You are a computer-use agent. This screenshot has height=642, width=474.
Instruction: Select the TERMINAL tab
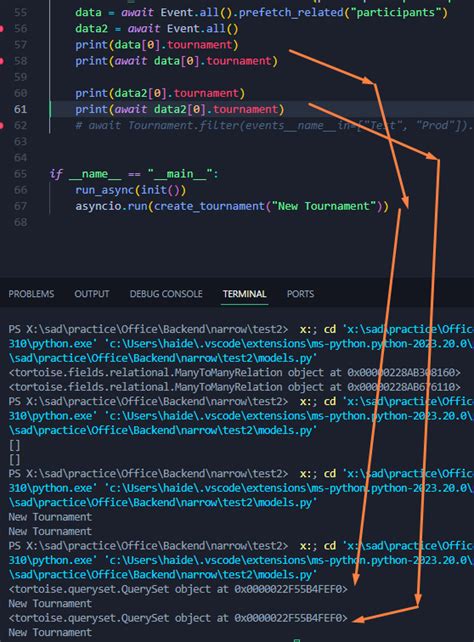click(x=244, y=294)
